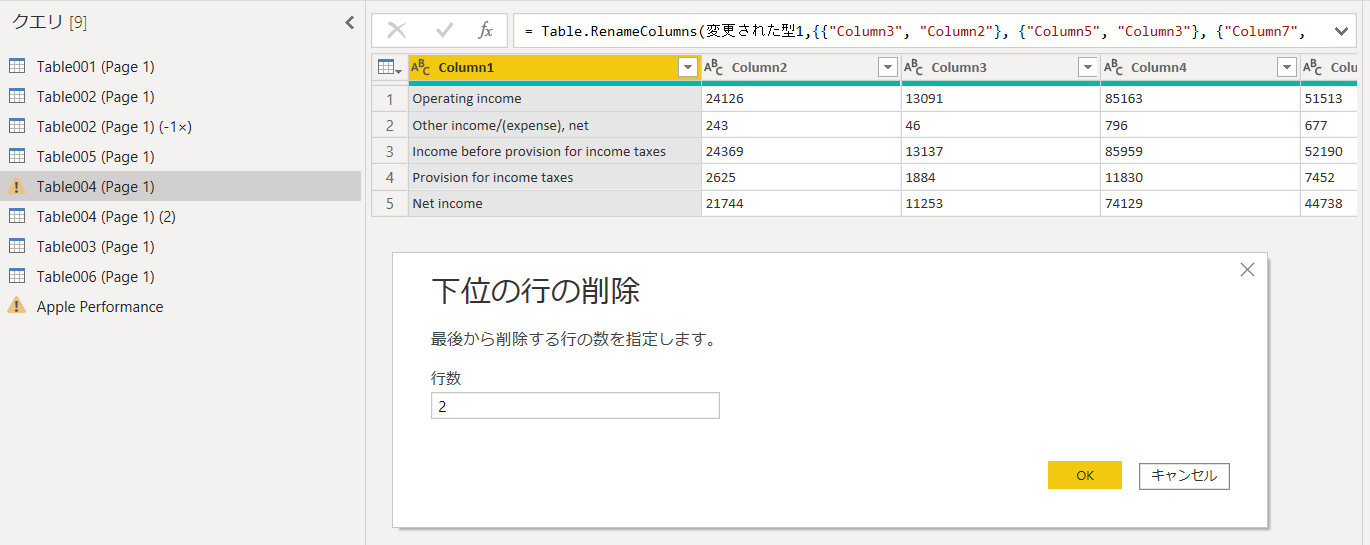This screenshot has width=1370, height=545.
Task: Click the cell with value 85163
Action: (1200, 99)
